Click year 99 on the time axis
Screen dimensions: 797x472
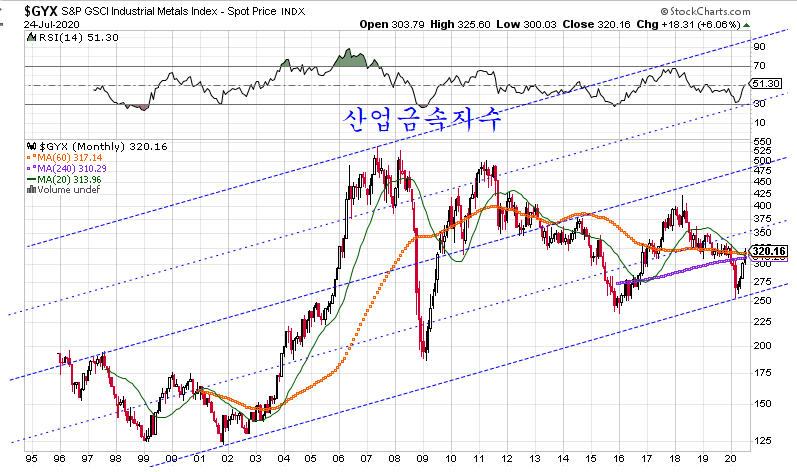(x=143, y=459)
